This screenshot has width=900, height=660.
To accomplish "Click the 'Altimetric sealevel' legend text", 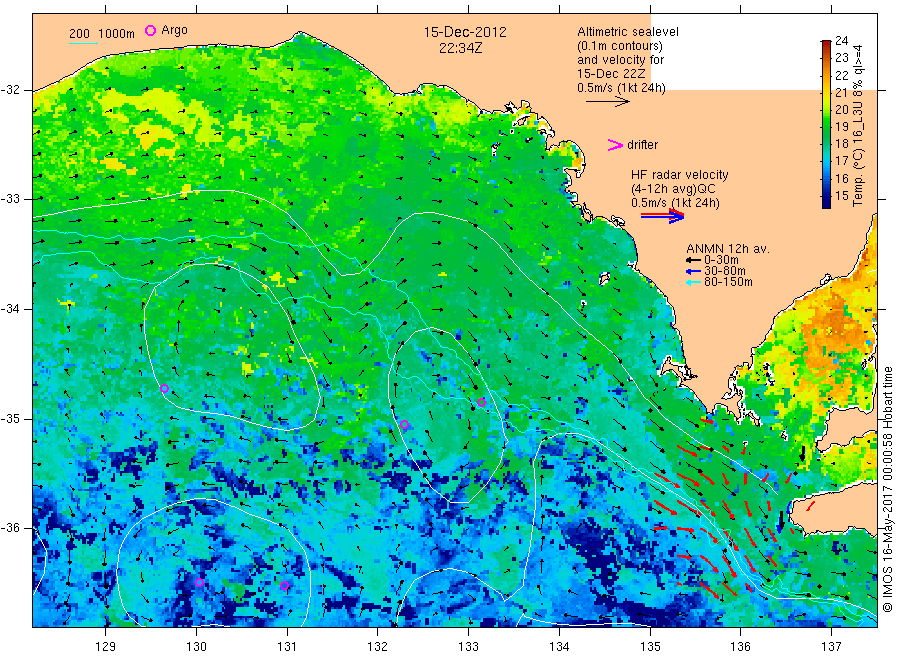I will pyautogui.click(x=628, y=32).
